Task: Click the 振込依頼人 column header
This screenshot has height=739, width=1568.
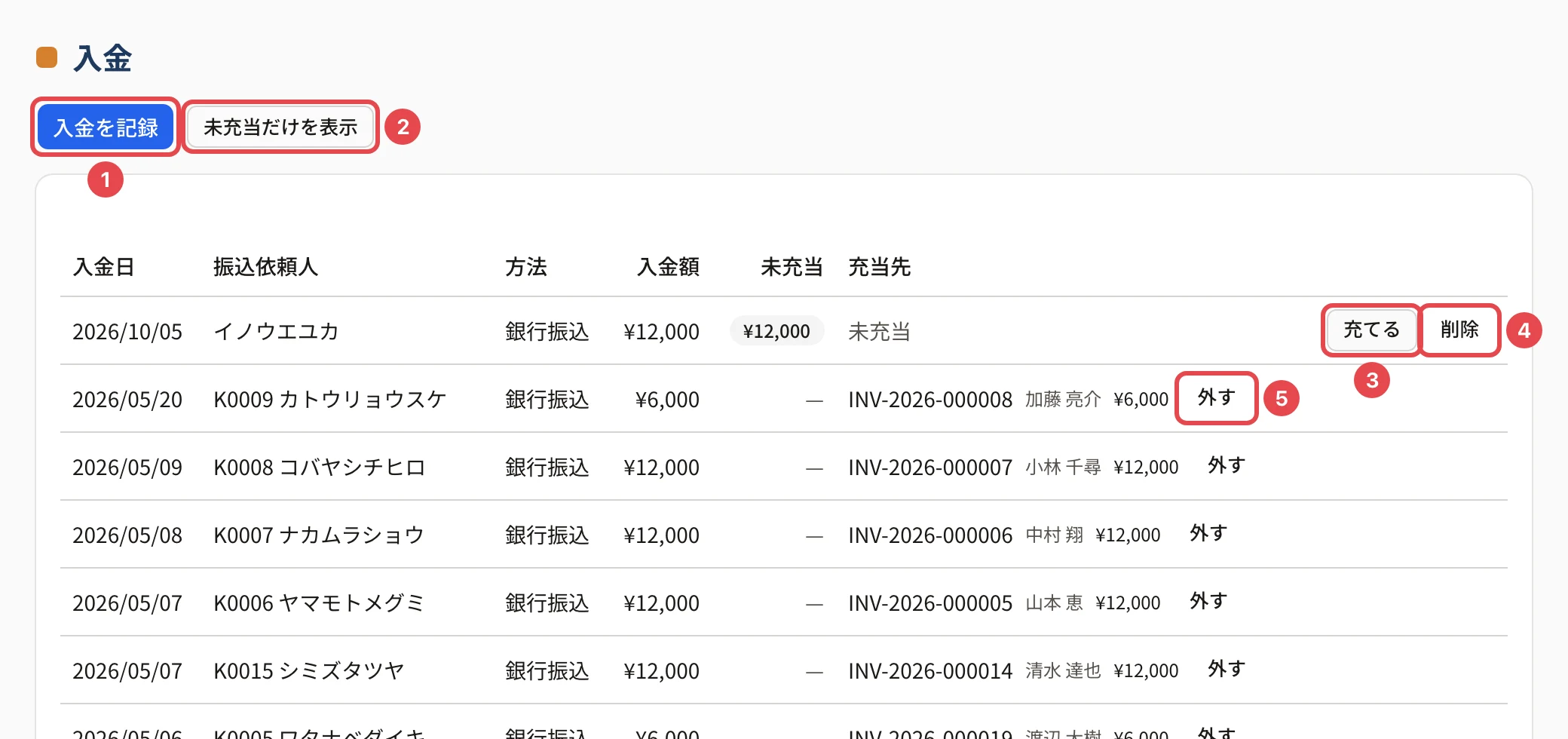Action: (266, 267)
